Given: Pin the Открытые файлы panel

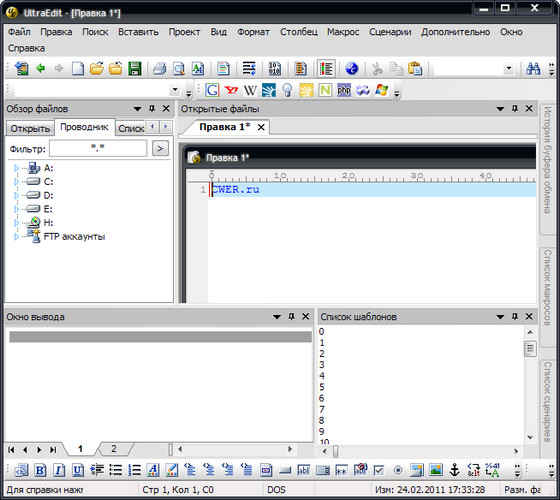Looking at the screenshot, I should click(515, 109).
